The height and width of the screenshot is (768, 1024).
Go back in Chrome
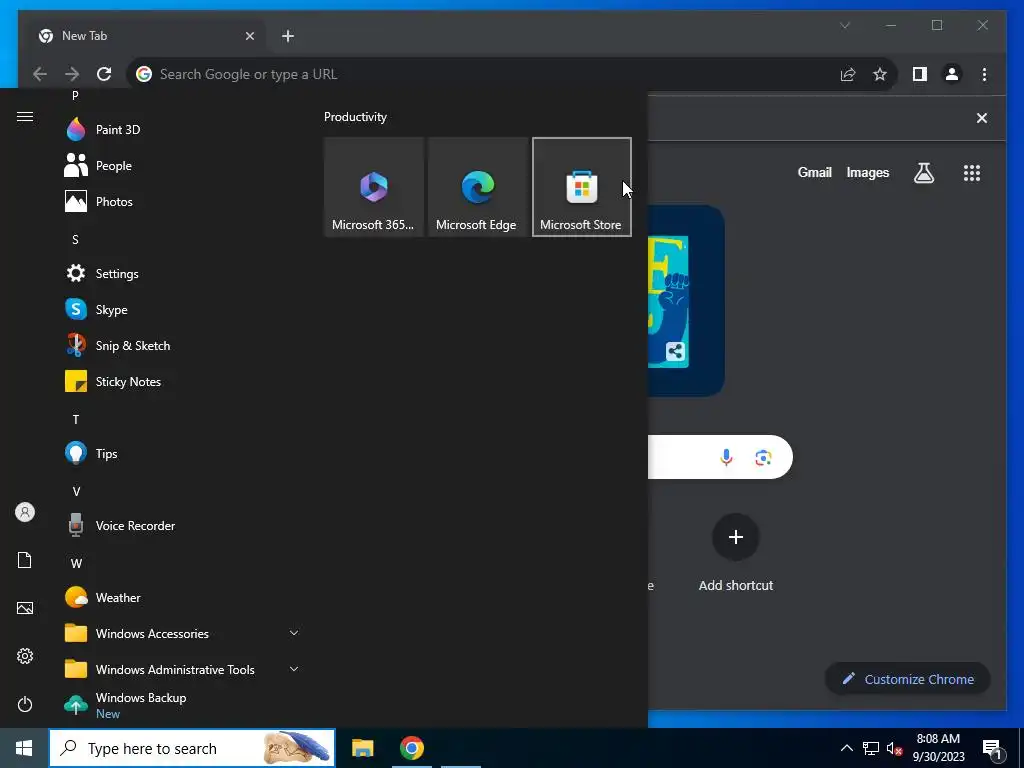click(40, 74)
